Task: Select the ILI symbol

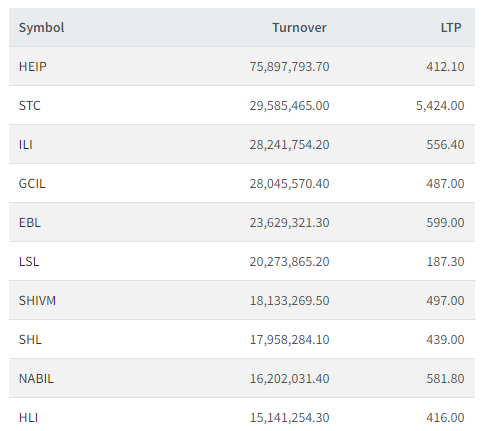Action: pyautogui.click(x=26, y=145)
